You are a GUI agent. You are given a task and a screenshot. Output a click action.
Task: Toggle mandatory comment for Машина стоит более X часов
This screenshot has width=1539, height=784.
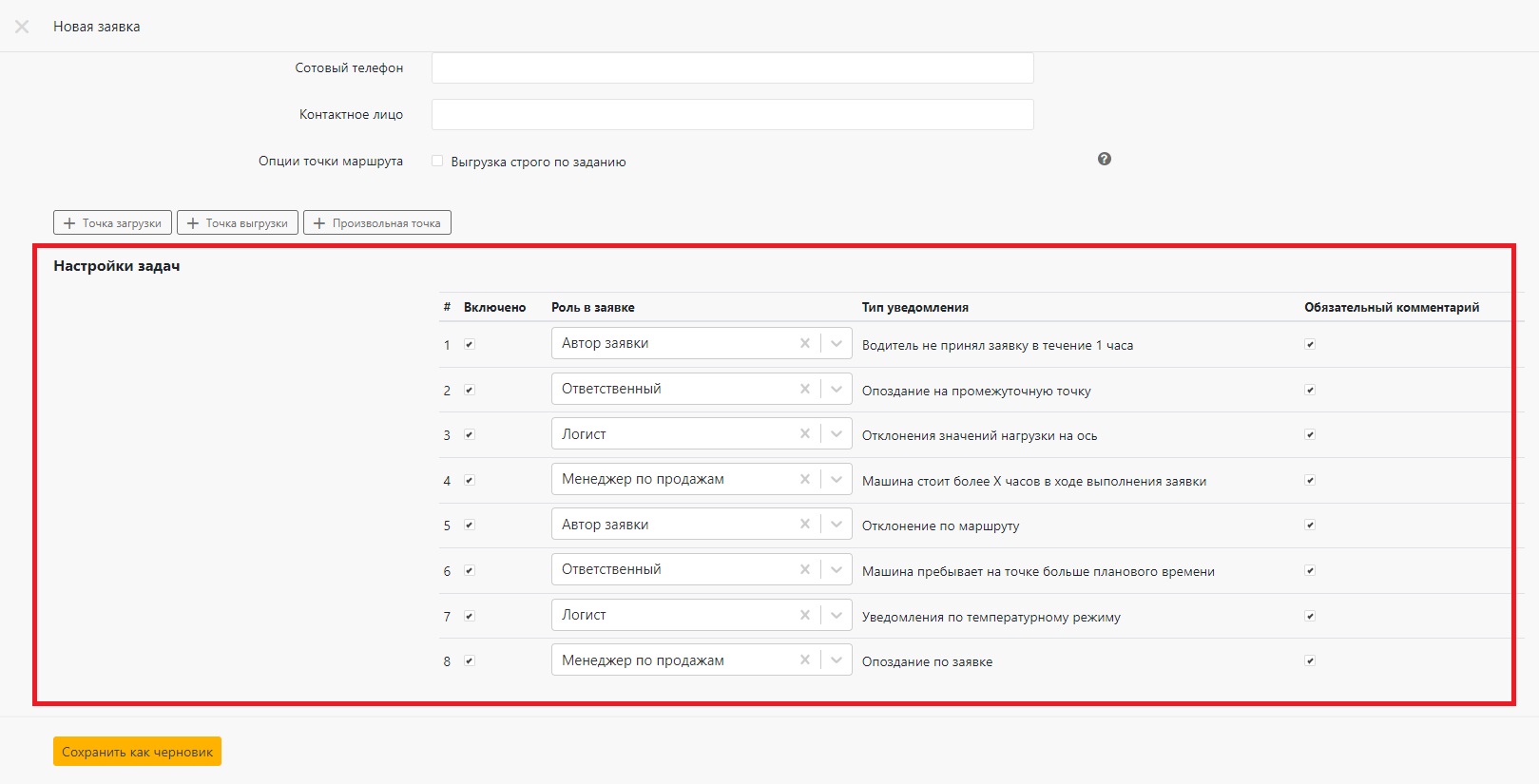coord(1310,480)
